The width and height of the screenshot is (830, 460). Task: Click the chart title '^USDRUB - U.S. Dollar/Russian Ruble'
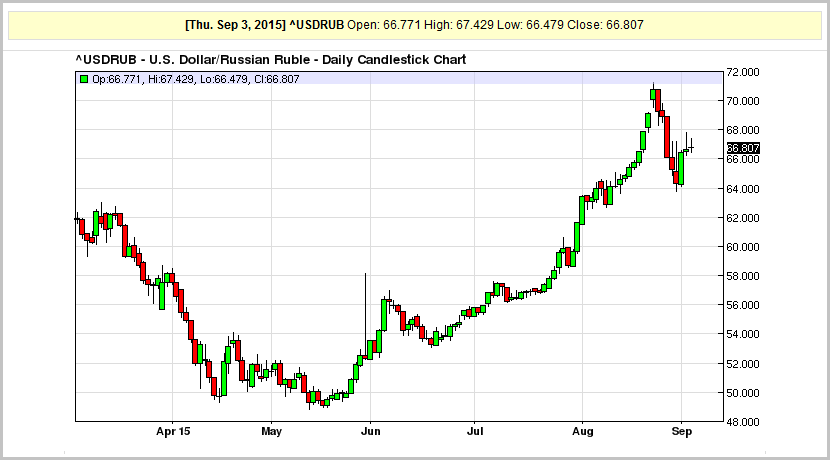pyautogui.click(x=192, y=60)
